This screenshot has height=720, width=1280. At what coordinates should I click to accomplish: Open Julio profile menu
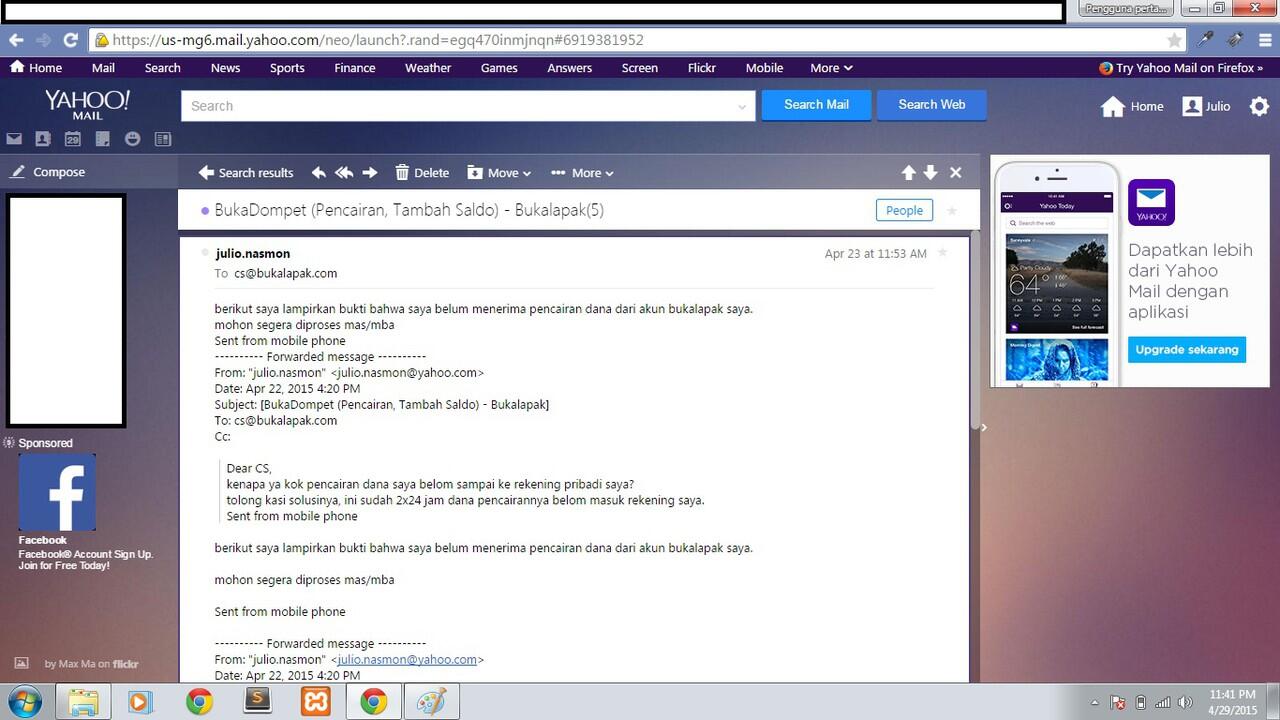pos(1206,106)
